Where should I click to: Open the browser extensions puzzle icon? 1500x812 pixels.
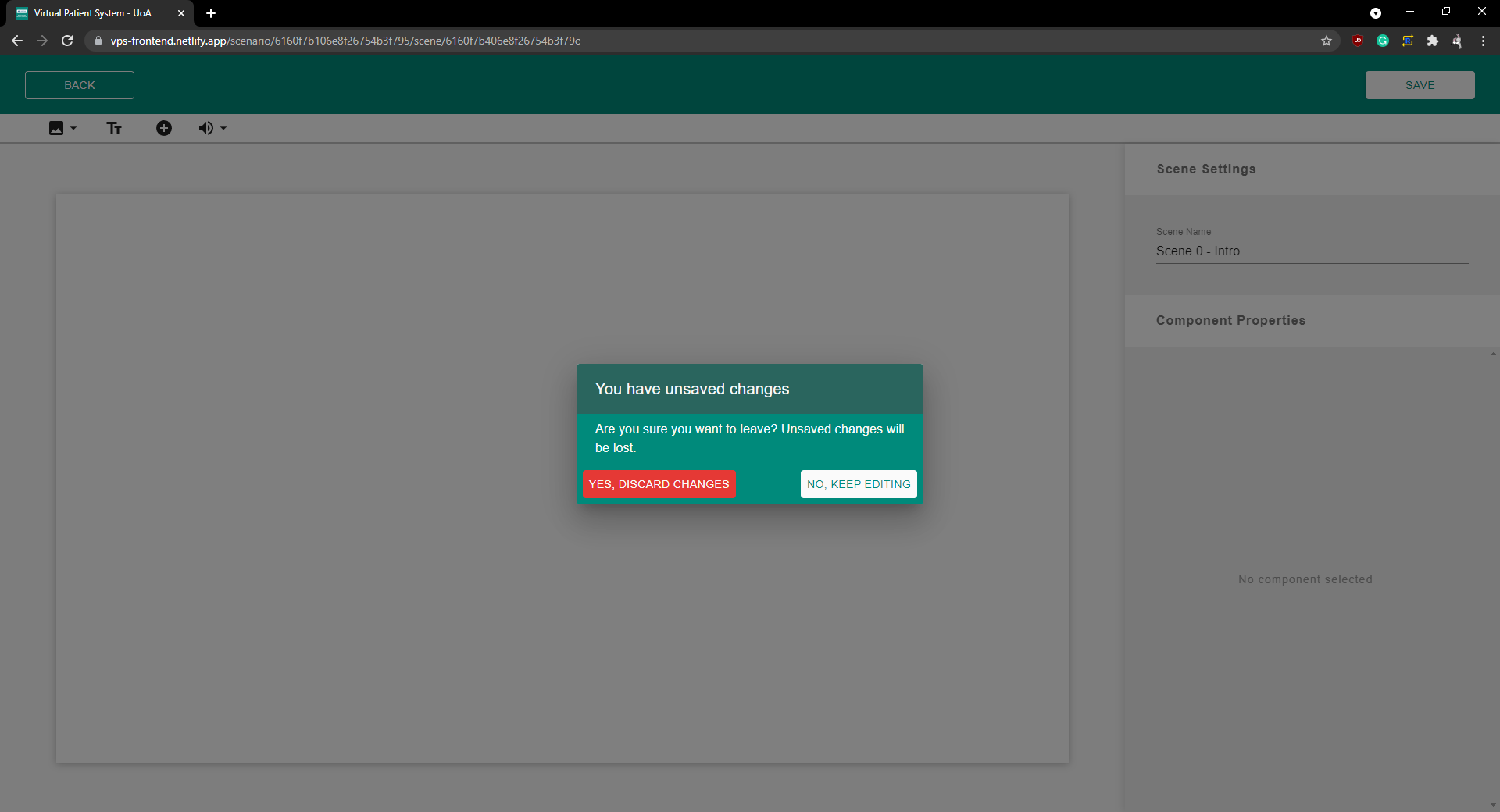[x=1432, y=41]
